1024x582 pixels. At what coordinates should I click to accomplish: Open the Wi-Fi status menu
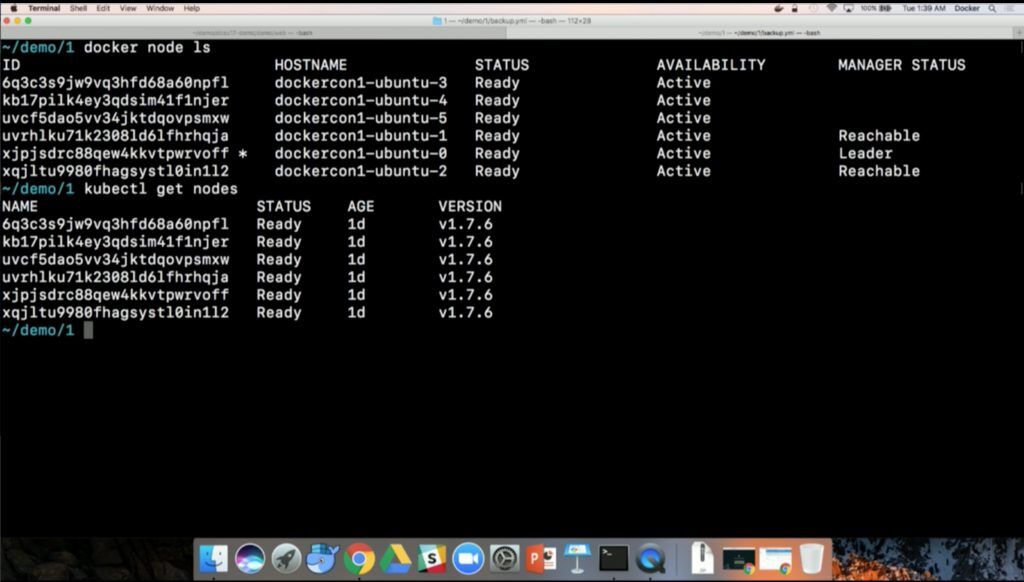coord(831,8)
